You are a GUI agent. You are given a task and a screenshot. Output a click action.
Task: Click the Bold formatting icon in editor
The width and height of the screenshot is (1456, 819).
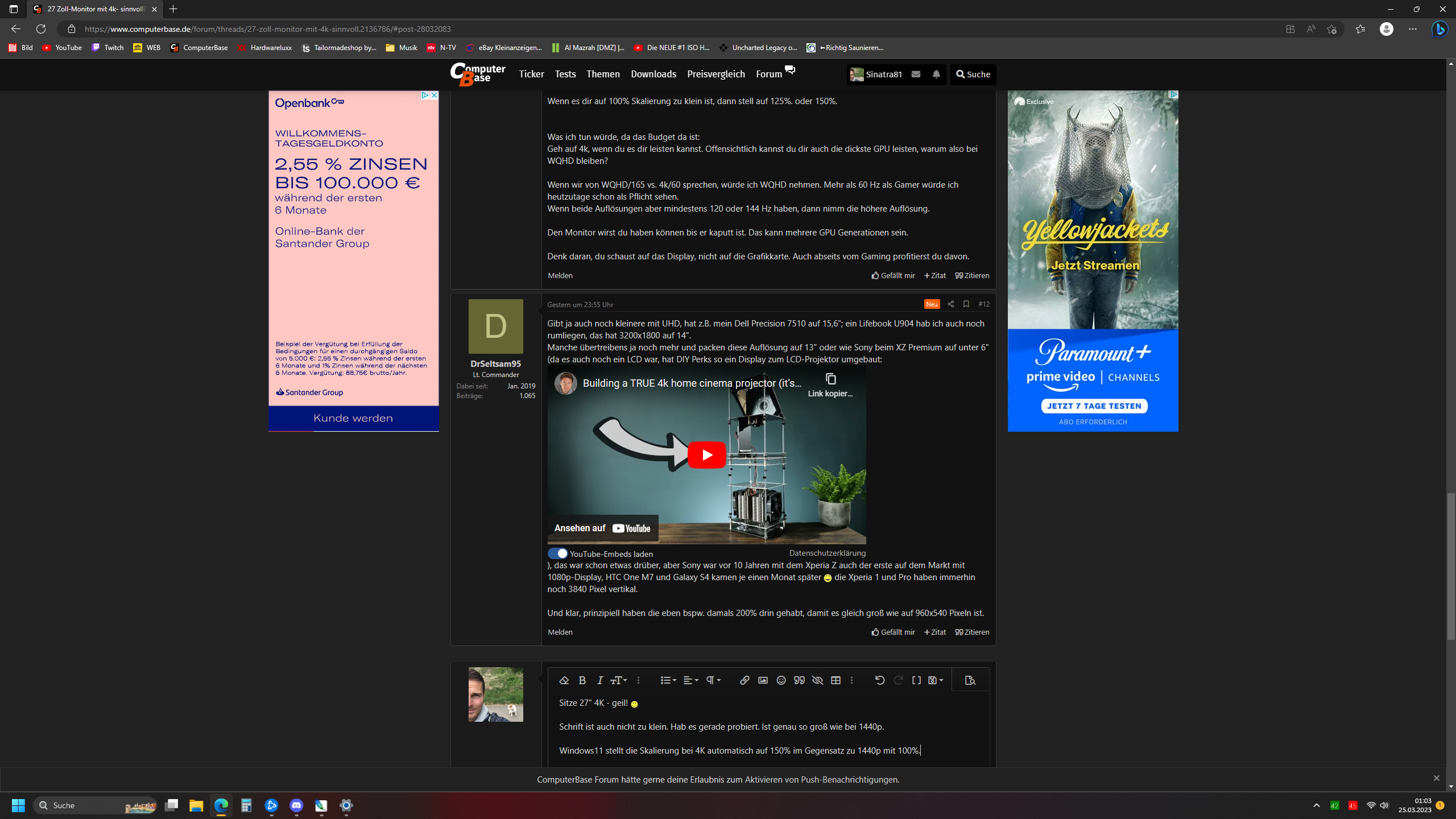582,680
